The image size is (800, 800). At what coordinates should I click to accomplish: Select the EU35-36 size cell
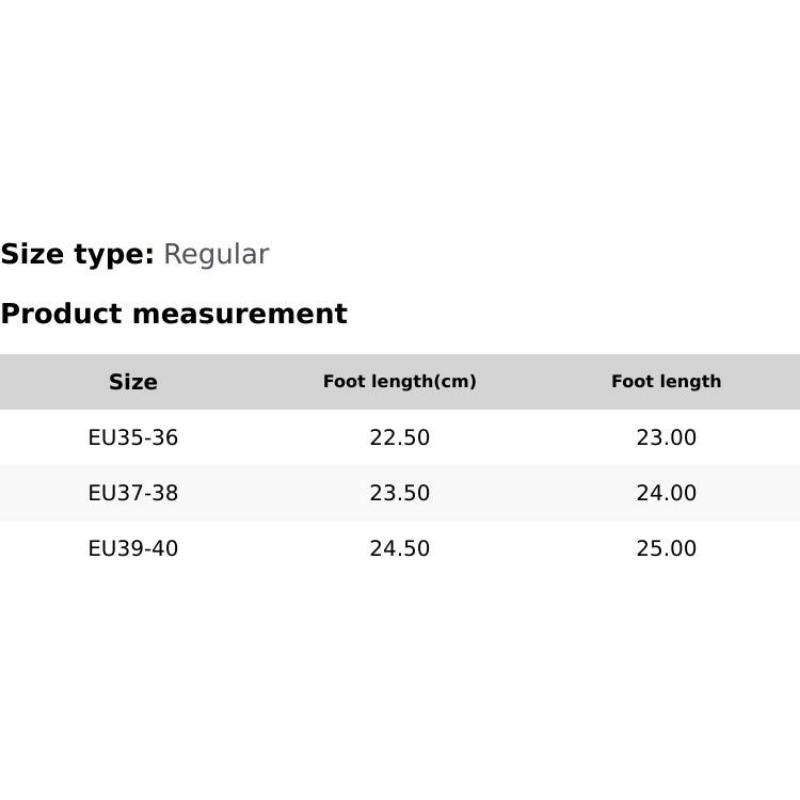pos(133,438)
